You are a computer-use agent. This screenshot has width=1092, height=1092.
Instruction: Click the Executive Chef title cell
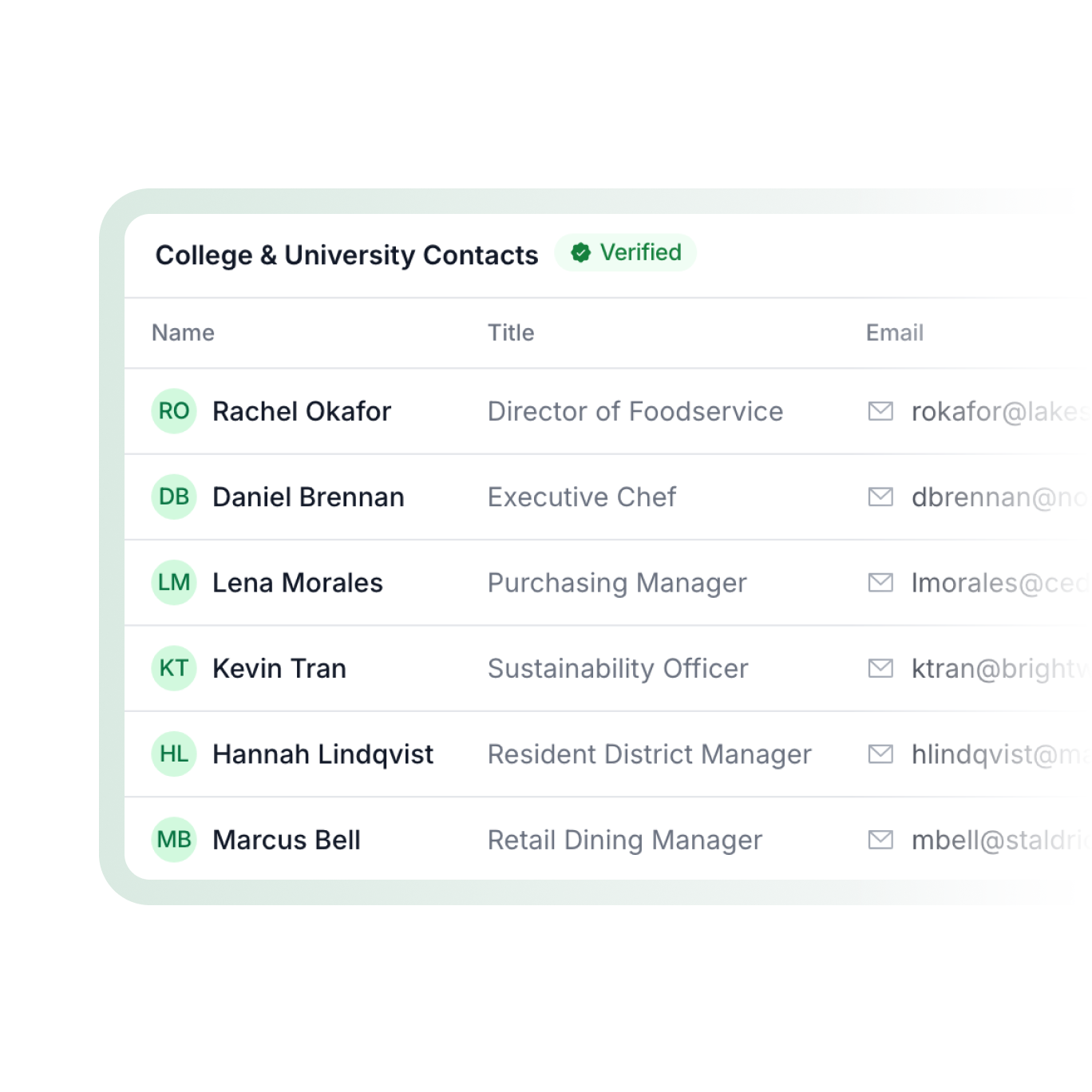pyautogui.click(x=582, y=497)
